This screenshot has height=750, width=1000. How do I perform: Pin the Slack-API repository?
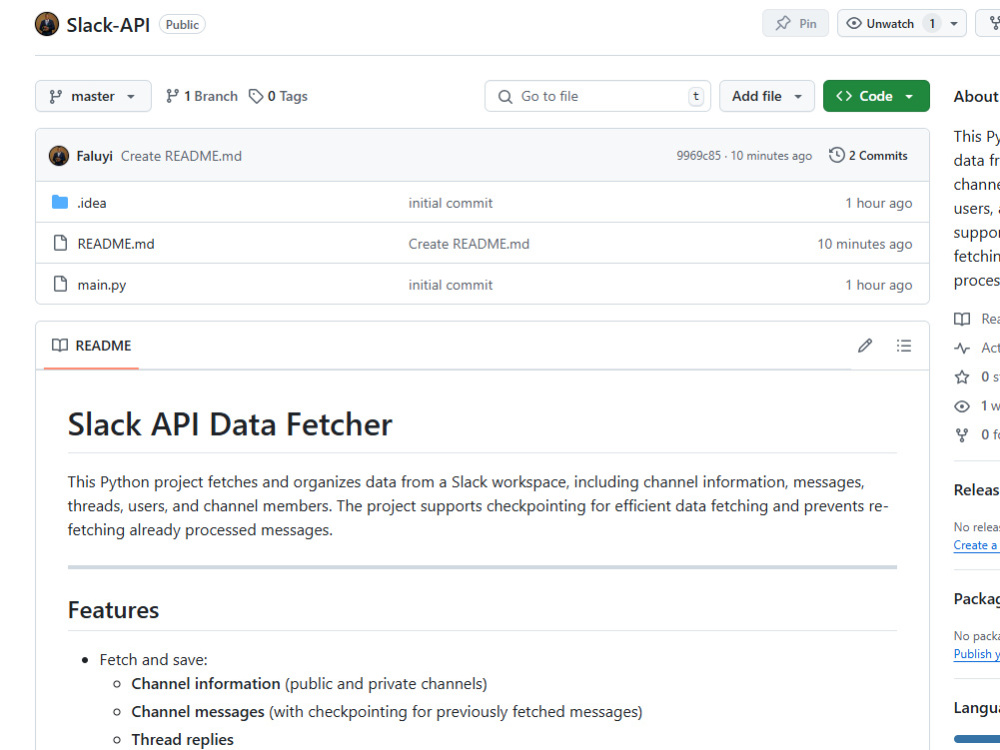click(795, 24)
